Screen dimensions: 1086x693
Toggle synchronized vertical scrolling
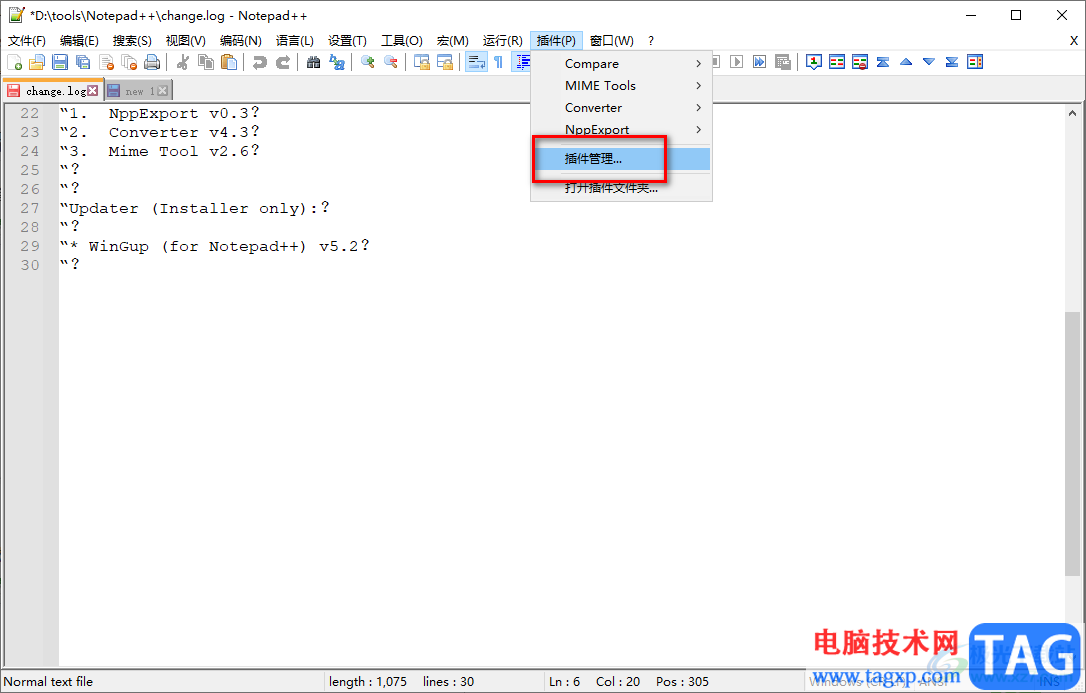tap(422, 62)
